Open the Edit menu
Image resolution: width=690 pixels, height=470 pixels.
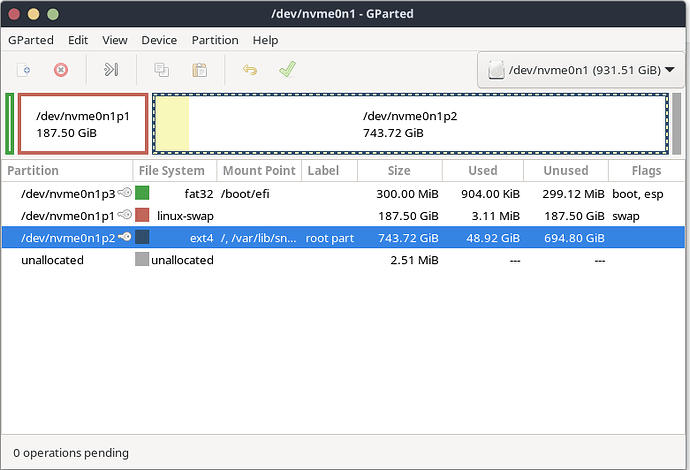pos(78,40)
